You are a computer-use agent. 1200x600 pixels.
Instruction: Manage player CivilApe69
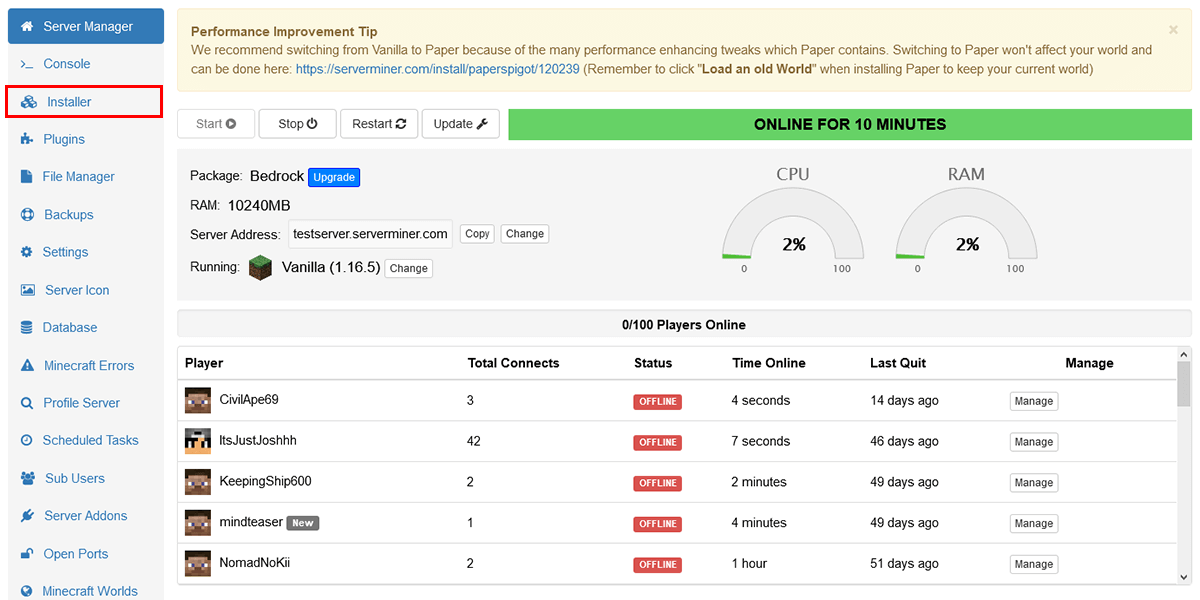pos(1034,401)
